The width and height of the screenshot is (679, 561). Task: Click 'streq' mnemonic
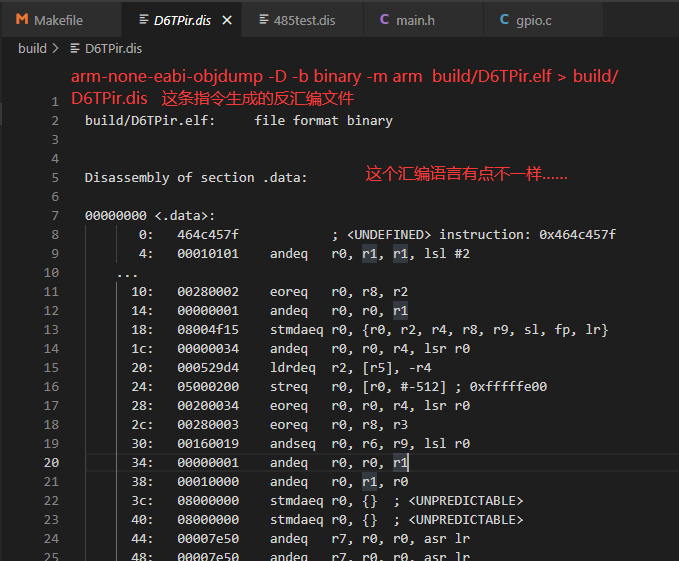(x=289, y=387)
